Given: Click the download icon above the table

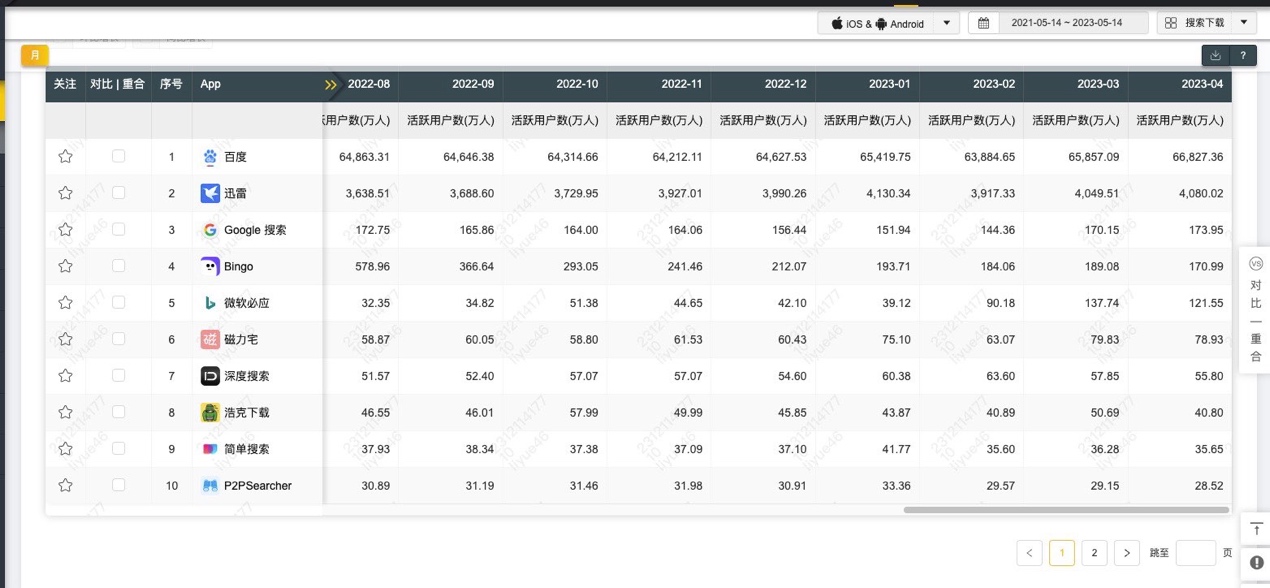Looking at the screenshot, I should [1215, 56].
